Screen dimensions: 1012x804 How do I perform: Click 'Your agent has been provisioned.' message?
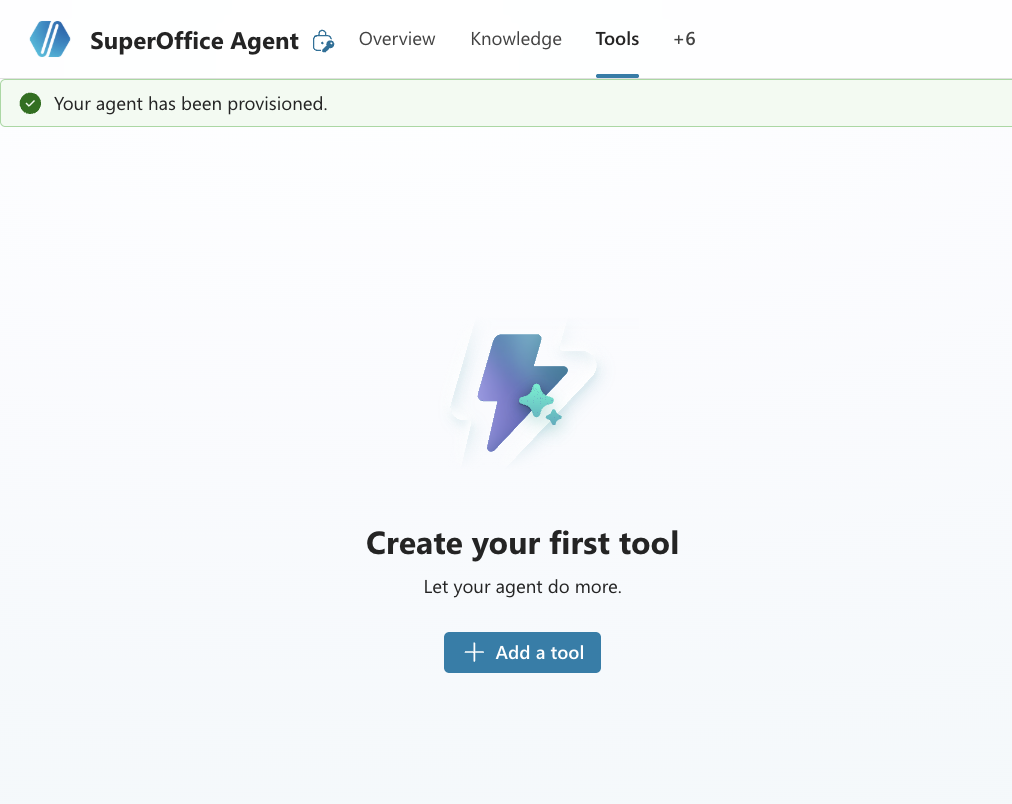coord(190,103)
